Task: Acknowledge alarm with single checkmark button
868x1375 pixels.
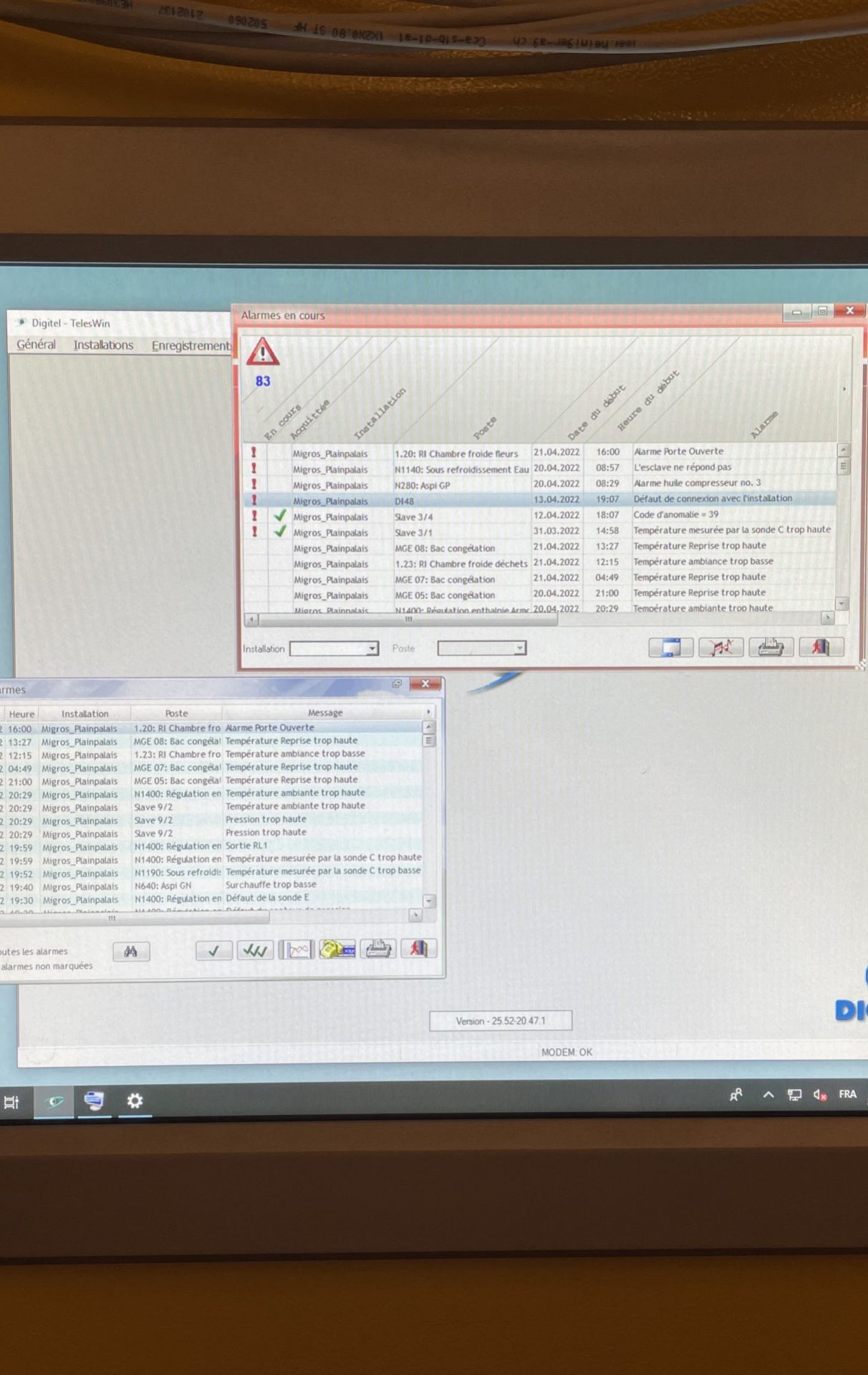Action: 213,951
